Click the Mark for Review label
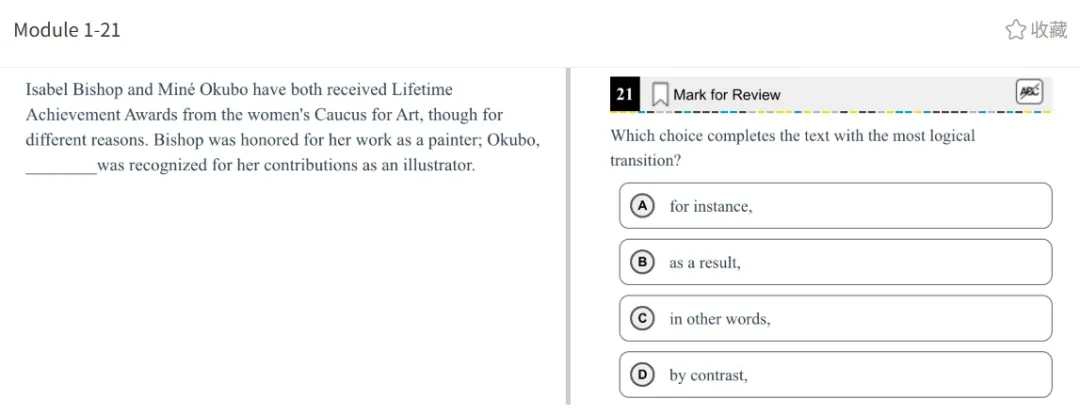The image size is (1080, 415). pos(727,95)
